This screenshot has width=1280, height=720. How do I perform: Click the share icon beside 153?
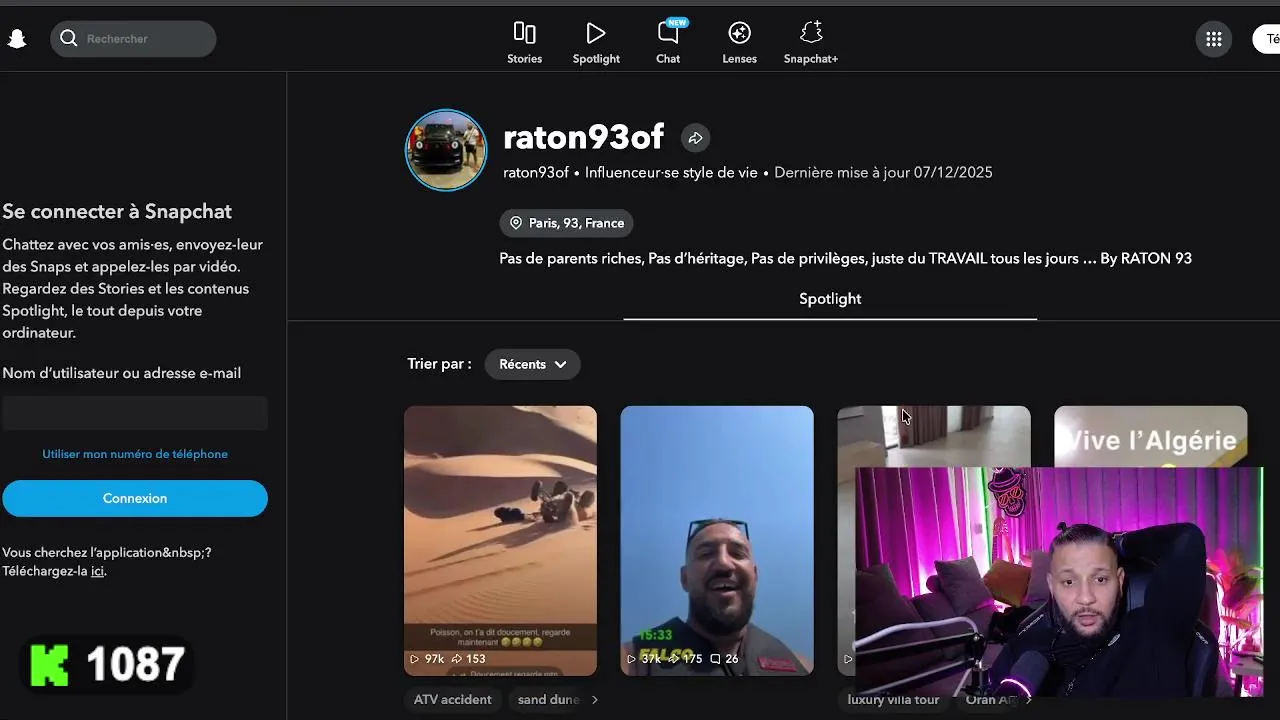(x=456, y=659)
